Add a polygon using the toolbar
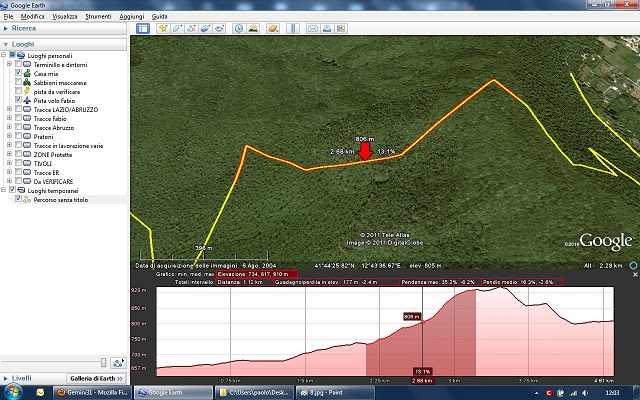This screenshot has height=400, width=640. point(177,28)
